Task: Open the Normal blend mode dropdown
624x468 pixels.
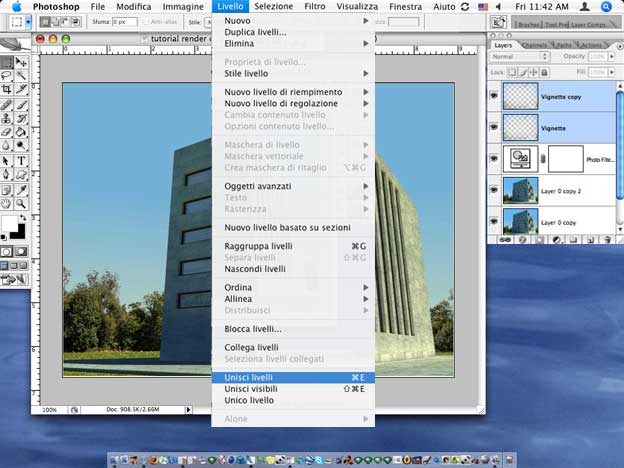Action: click(x=516, y=57)
